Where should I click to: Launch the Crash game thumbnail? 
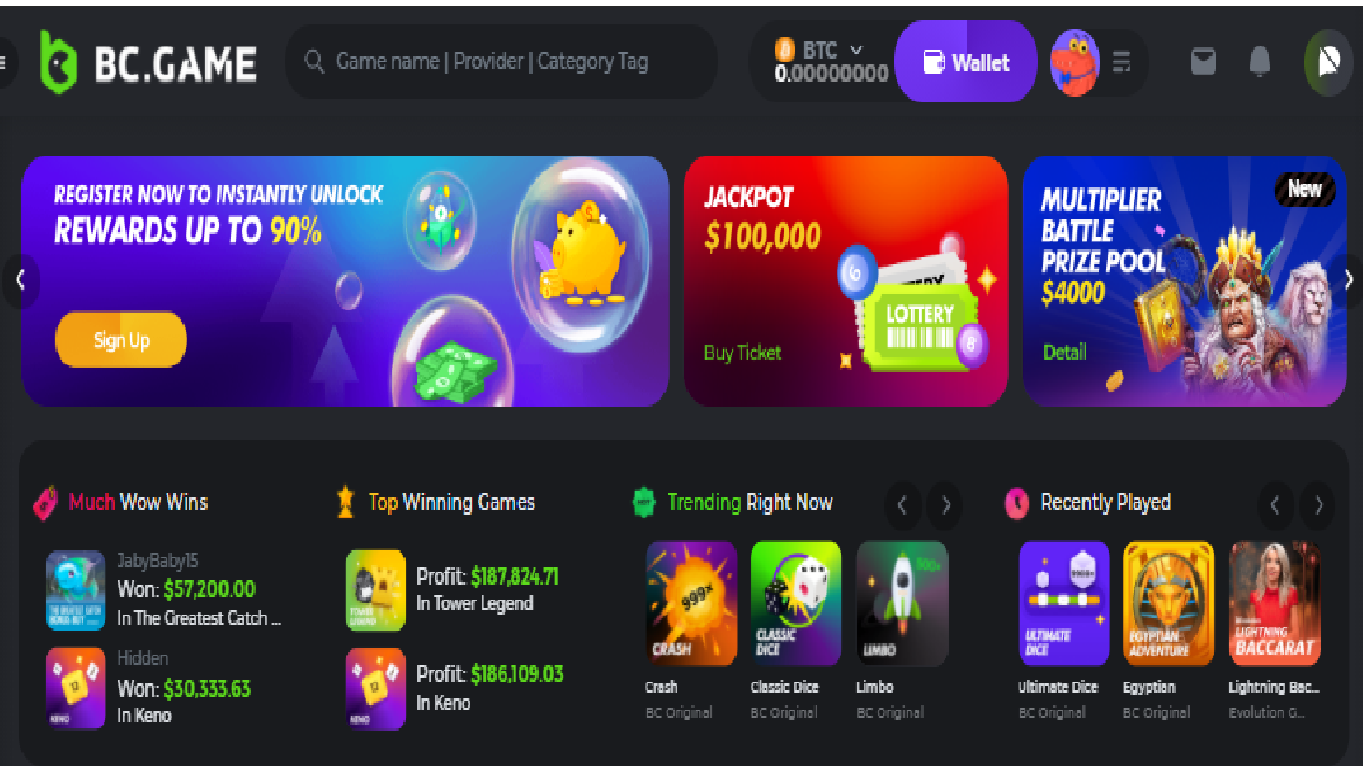coord(691,604)
